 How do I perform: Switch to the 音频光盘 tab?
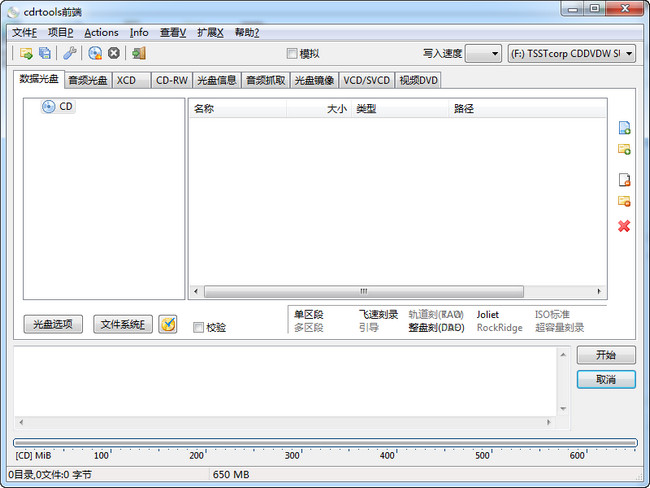tap(88, 80)
